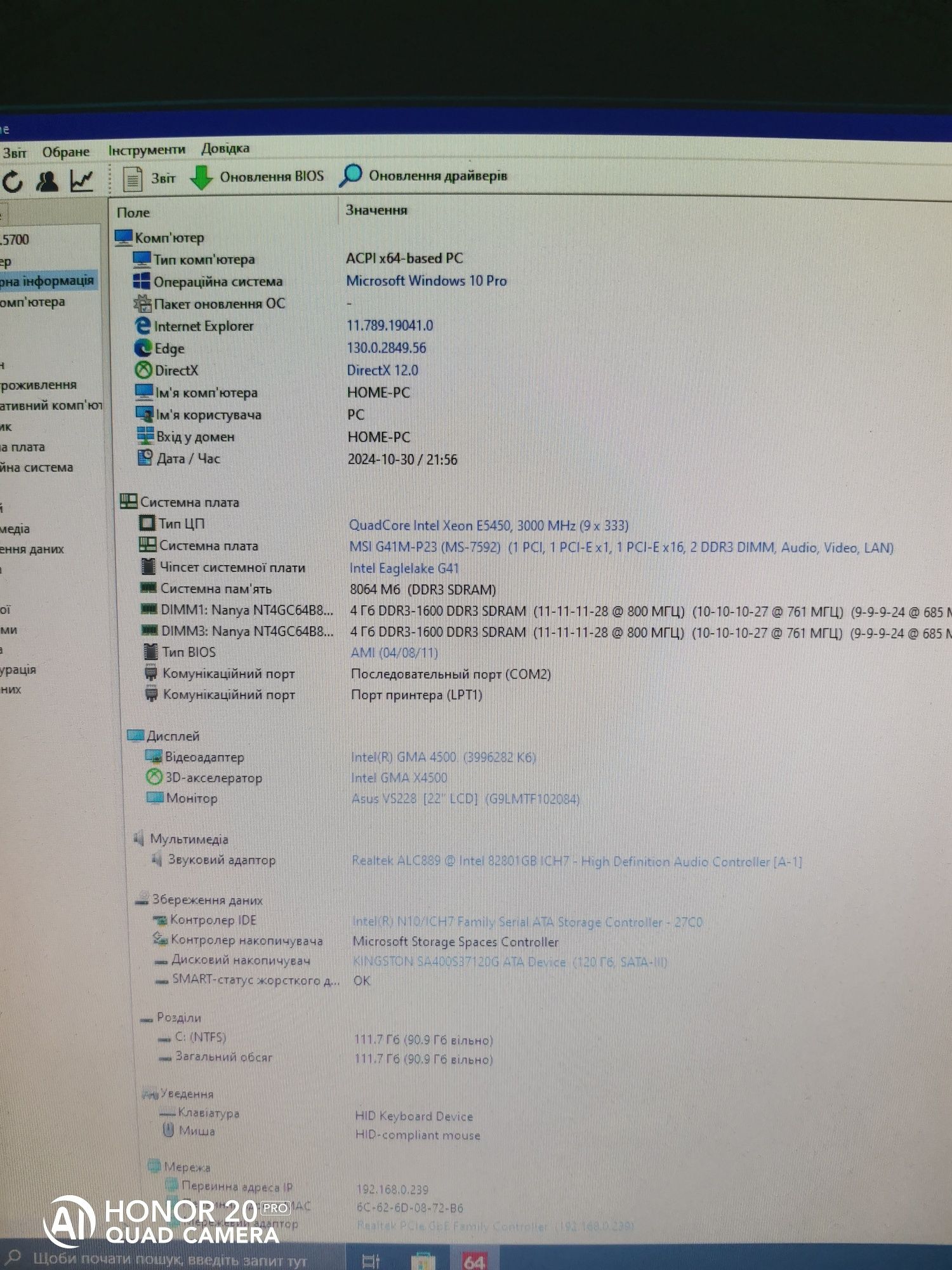Select the Системна плата group header
Image resolution: width=952 pixels, height=1270 pixels.
coord(180,502)
